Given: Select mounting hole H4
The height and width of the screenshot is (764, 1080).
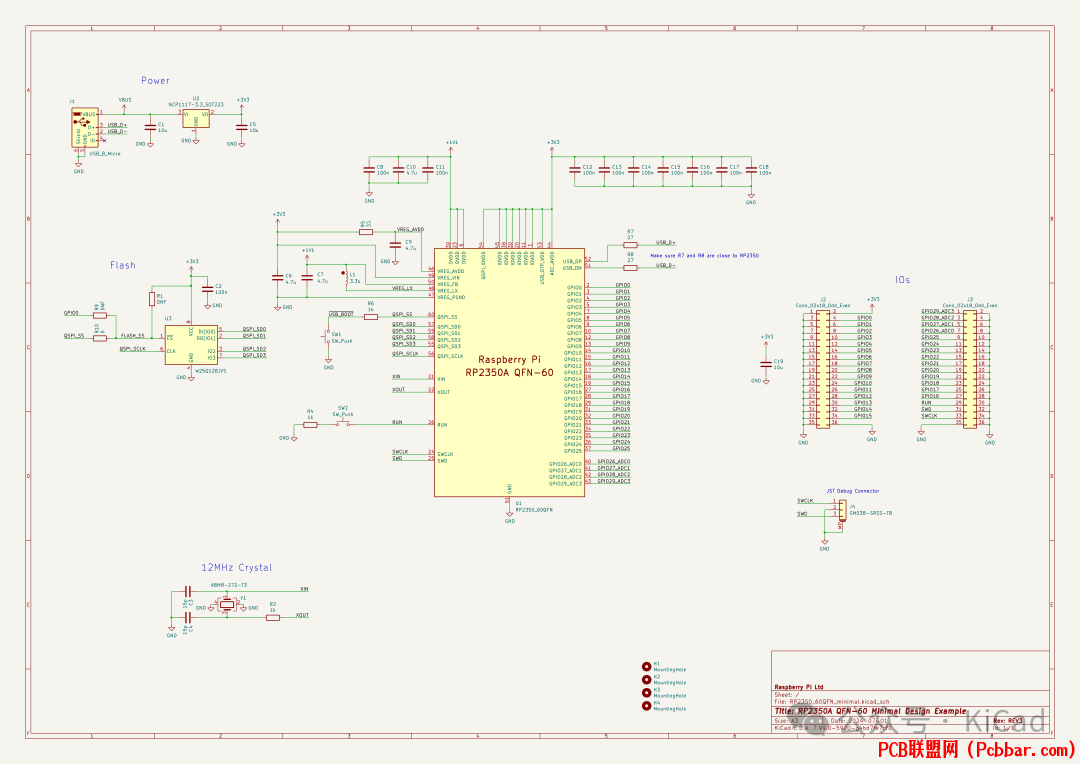Looking at the screenshot, I should pyautogui.click(x=646, y=705).
